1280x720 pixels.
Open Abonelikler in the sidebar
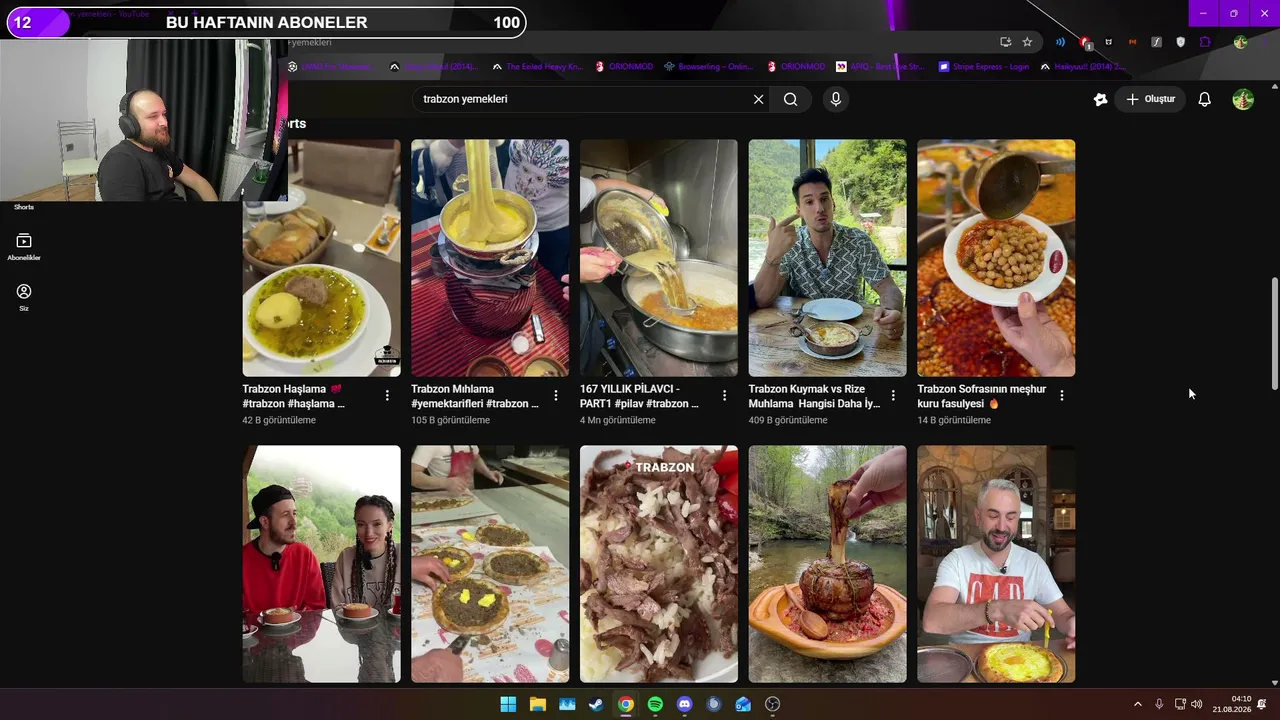(x=24, y=246)
